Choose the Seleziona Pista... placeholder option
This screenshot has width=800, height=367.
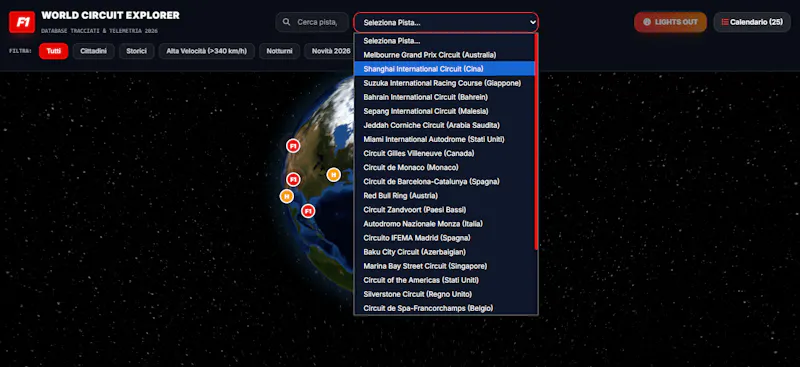click(444, 40)
